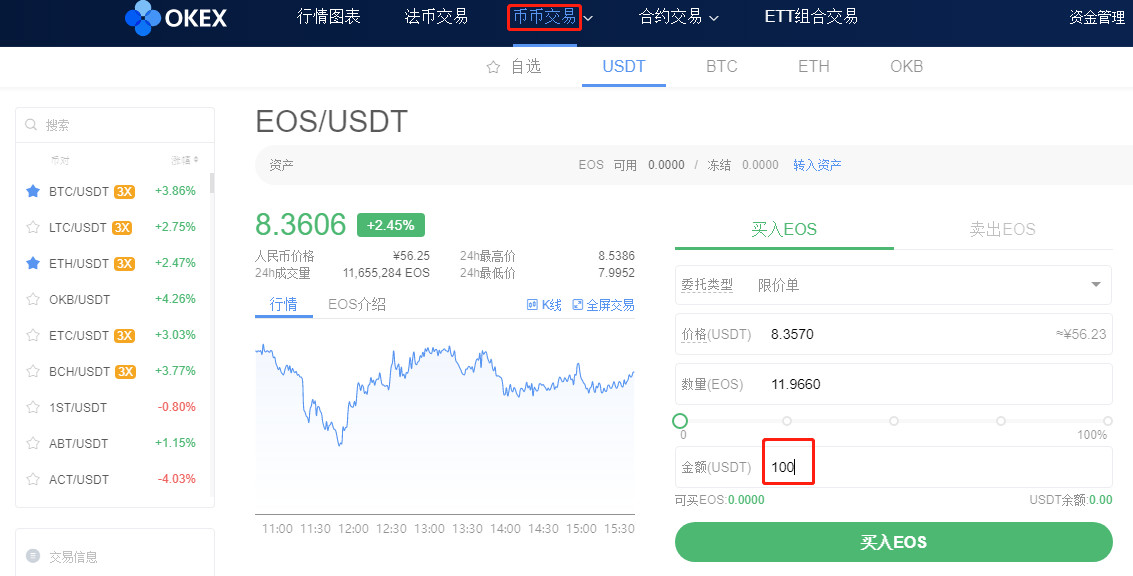Toggle favorite star for ABT/USDT

pyautogui.click(x=33, y=443)
